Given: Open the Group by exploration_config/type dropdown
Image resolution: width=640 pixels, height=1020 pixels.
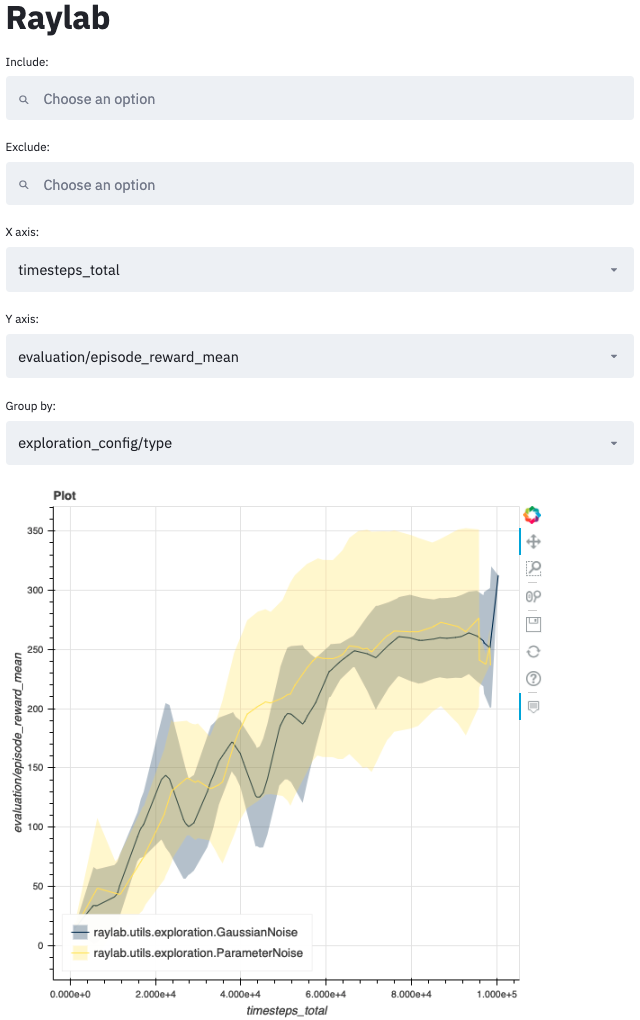Looking at the screenshot, I should tap(612, 443).
